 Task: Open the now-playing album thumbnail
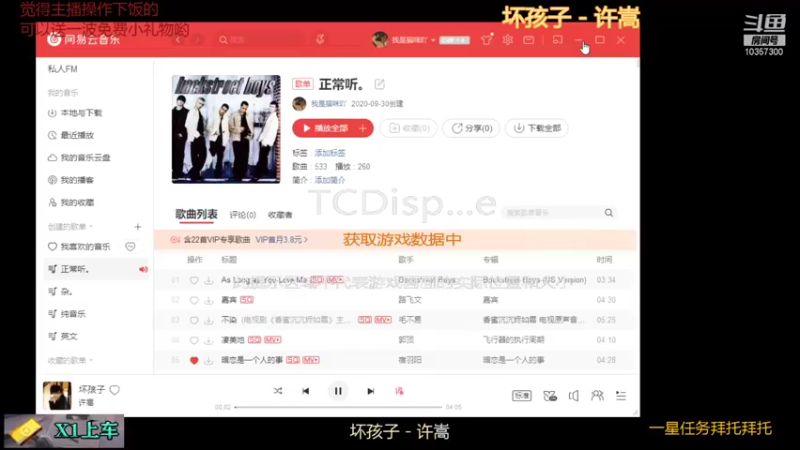57,395
